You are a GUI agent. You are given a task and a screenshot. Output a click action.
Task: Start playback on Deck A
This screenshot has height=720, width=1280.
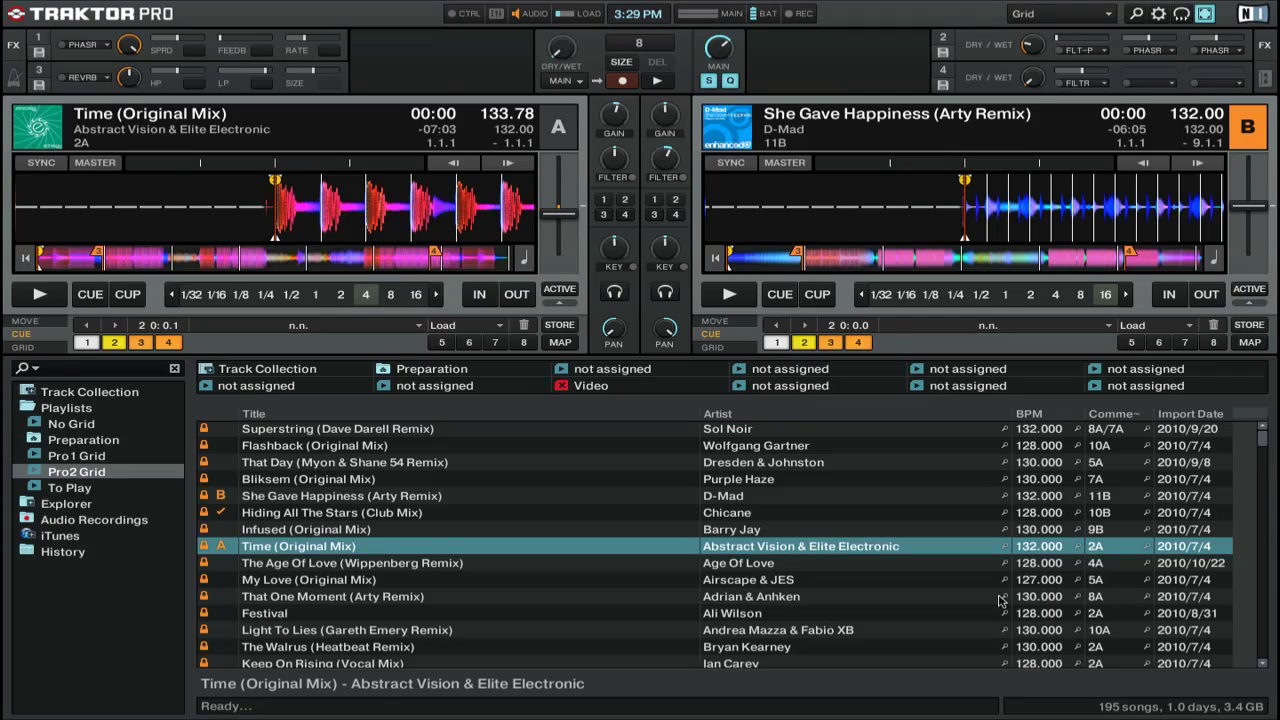[x=39, y=294]
